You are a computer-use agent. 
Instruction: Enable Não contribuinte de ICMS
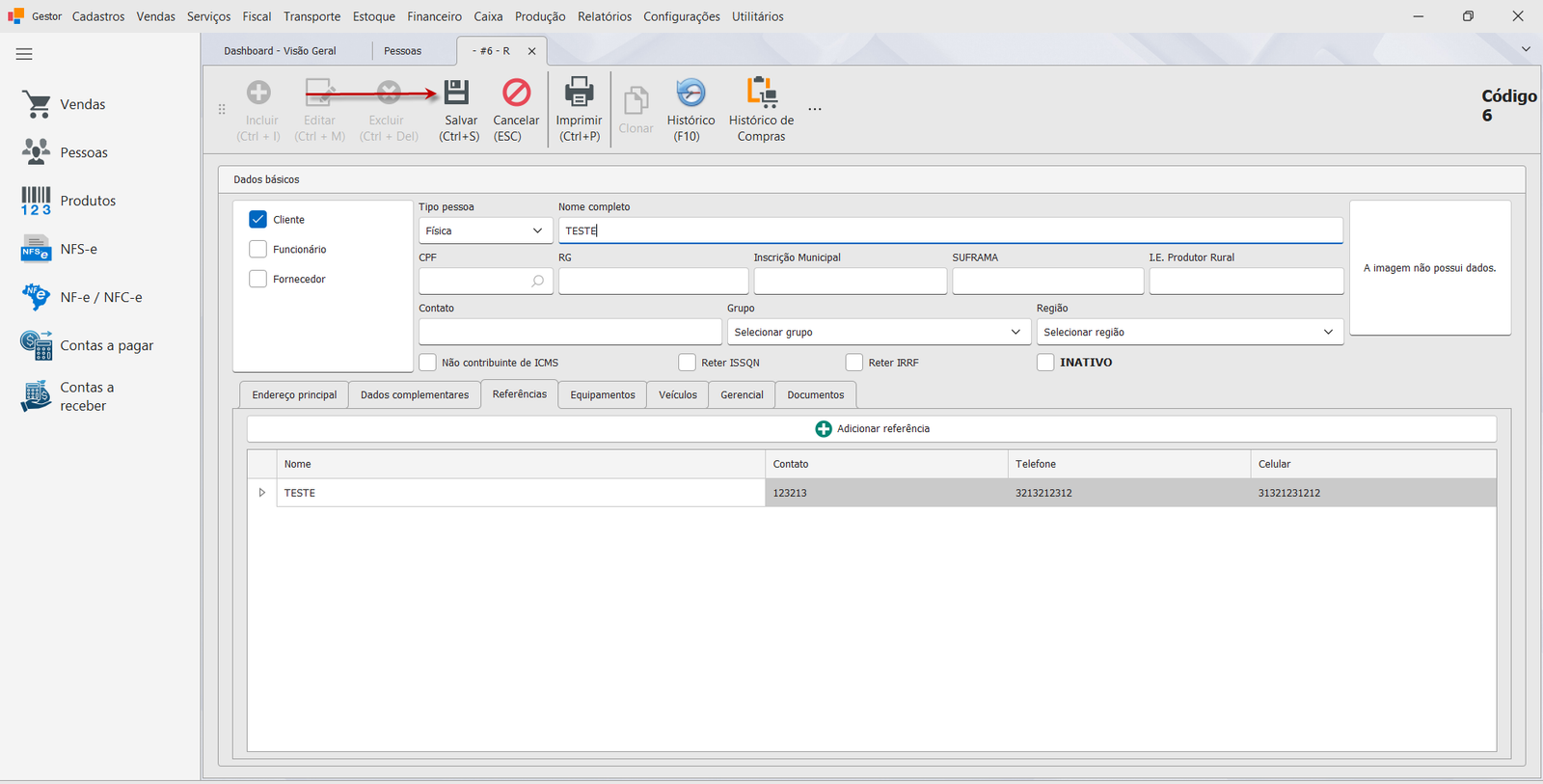(427, 362)
